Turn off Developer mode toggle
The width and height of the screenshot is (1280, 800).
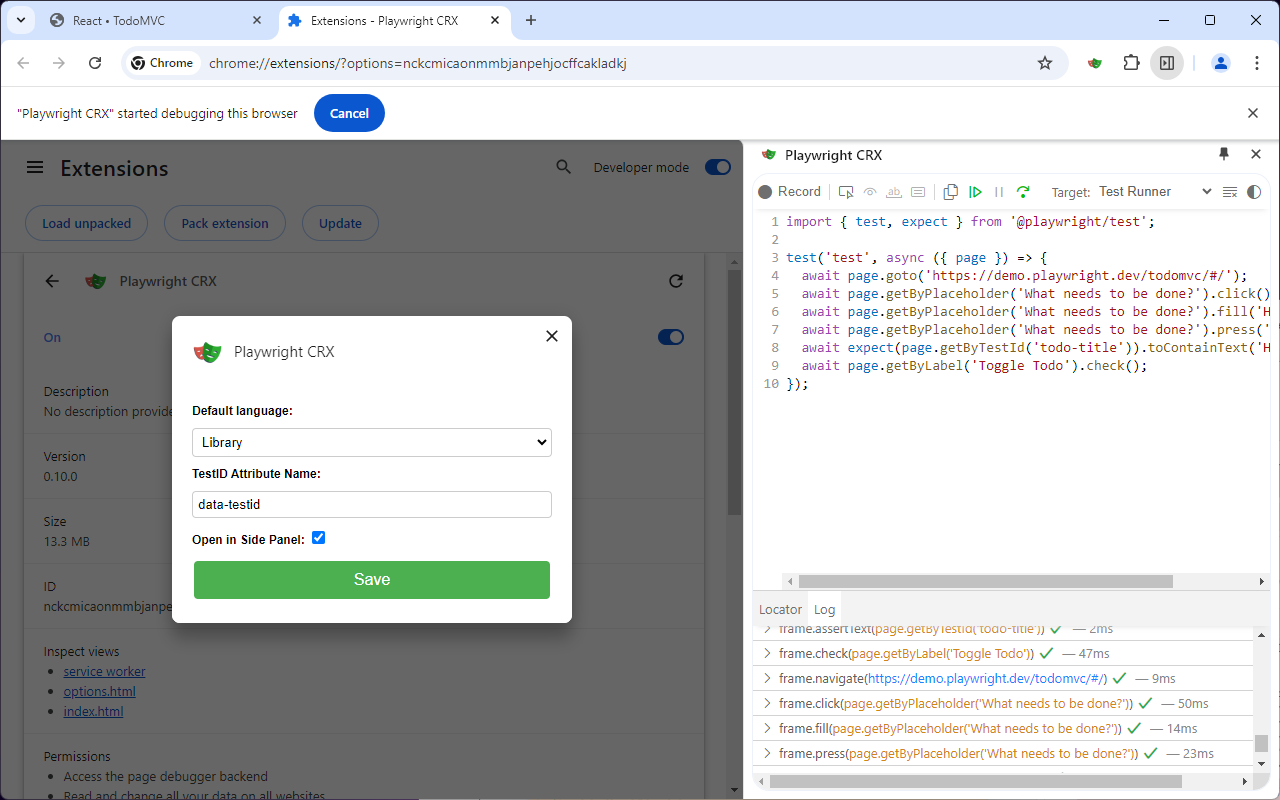coord(717,168)
